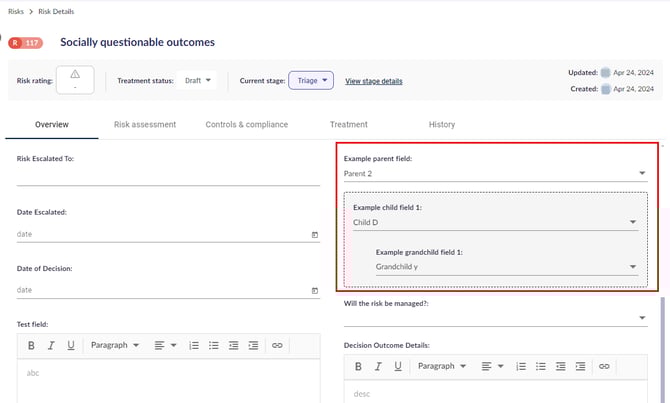Click italic icon in Test field toolbar
Screen dimensions: 670x403
pos(51,345)
